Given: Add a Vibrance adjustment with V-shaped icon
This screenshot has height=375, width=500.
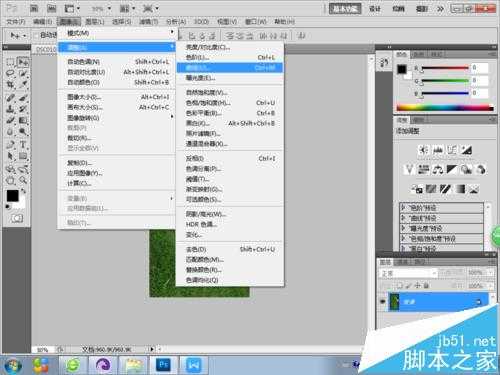Looking at the screenshot, I should [409, 170].
